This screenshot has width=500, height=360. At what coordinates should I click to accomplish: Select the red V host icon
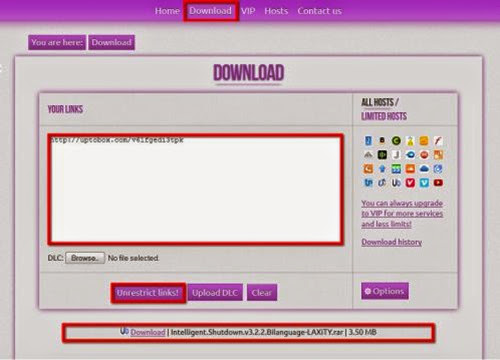click(x=410, y=183)
